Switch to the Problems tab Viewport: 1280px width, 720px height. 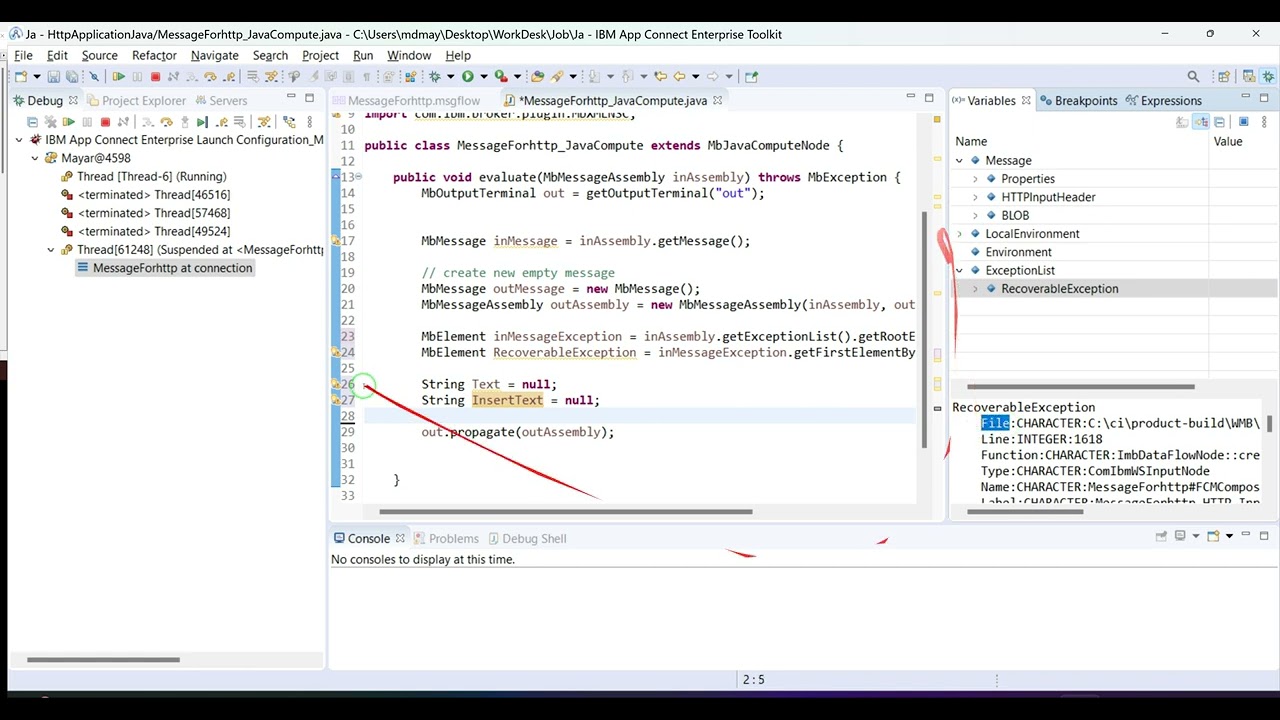click(x=447, y=538)
